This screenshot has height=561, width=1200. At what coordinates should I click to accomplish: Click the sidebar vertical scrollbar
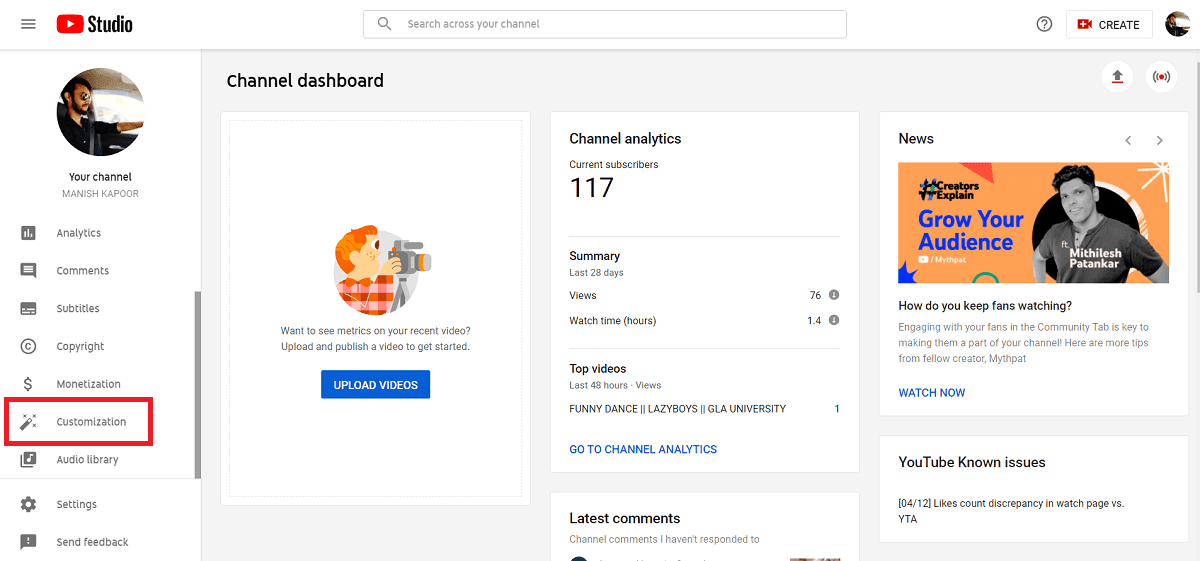pyautogui.click(x=198, y=385)
